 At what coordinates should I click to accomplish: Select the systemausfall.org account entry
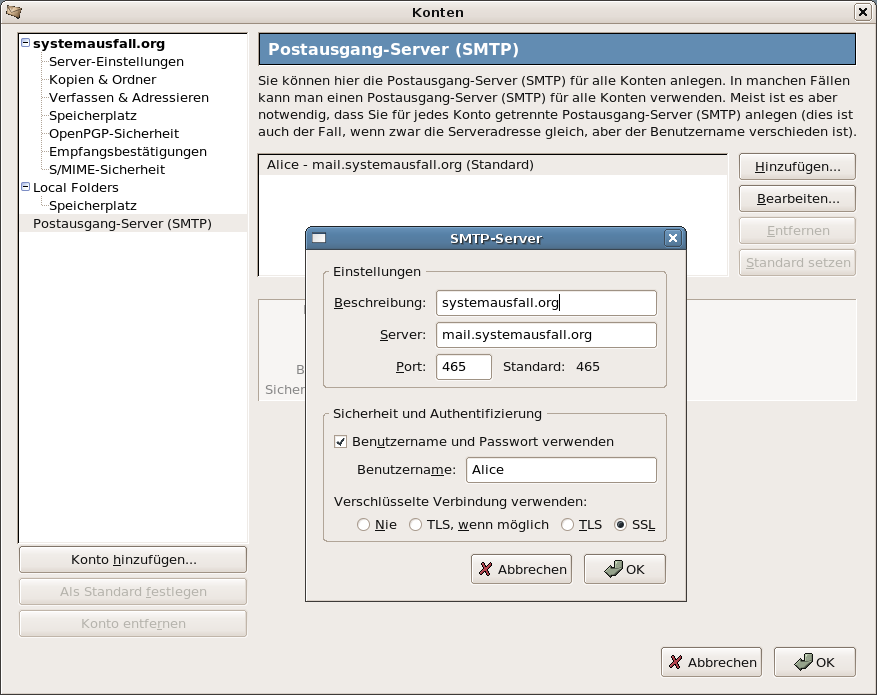point(99,44)
